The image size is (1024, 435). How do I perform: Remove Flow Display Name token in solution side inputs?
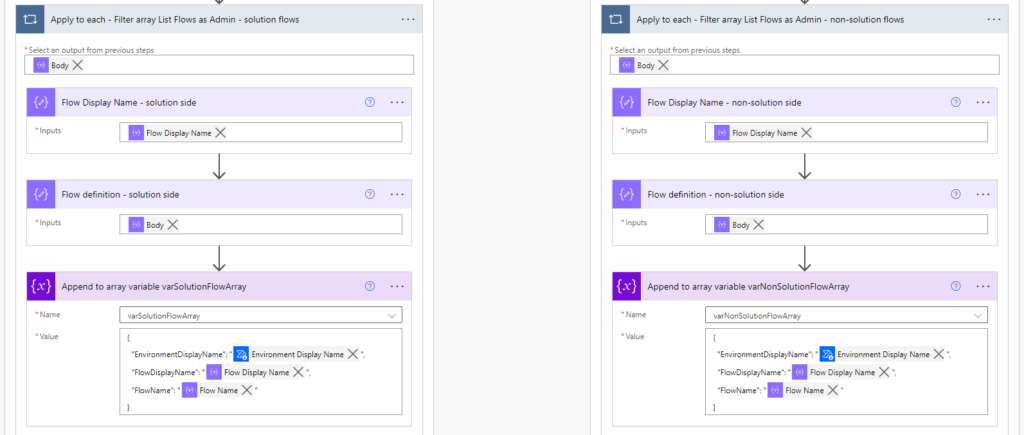[221, 132]
